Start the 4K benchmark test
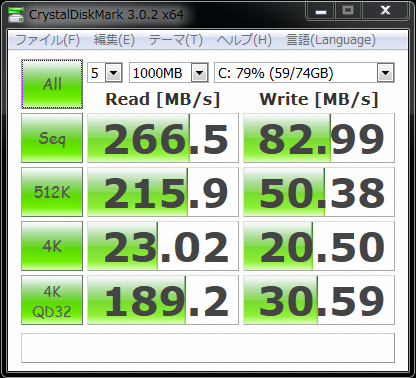 (x=52, y=246)
